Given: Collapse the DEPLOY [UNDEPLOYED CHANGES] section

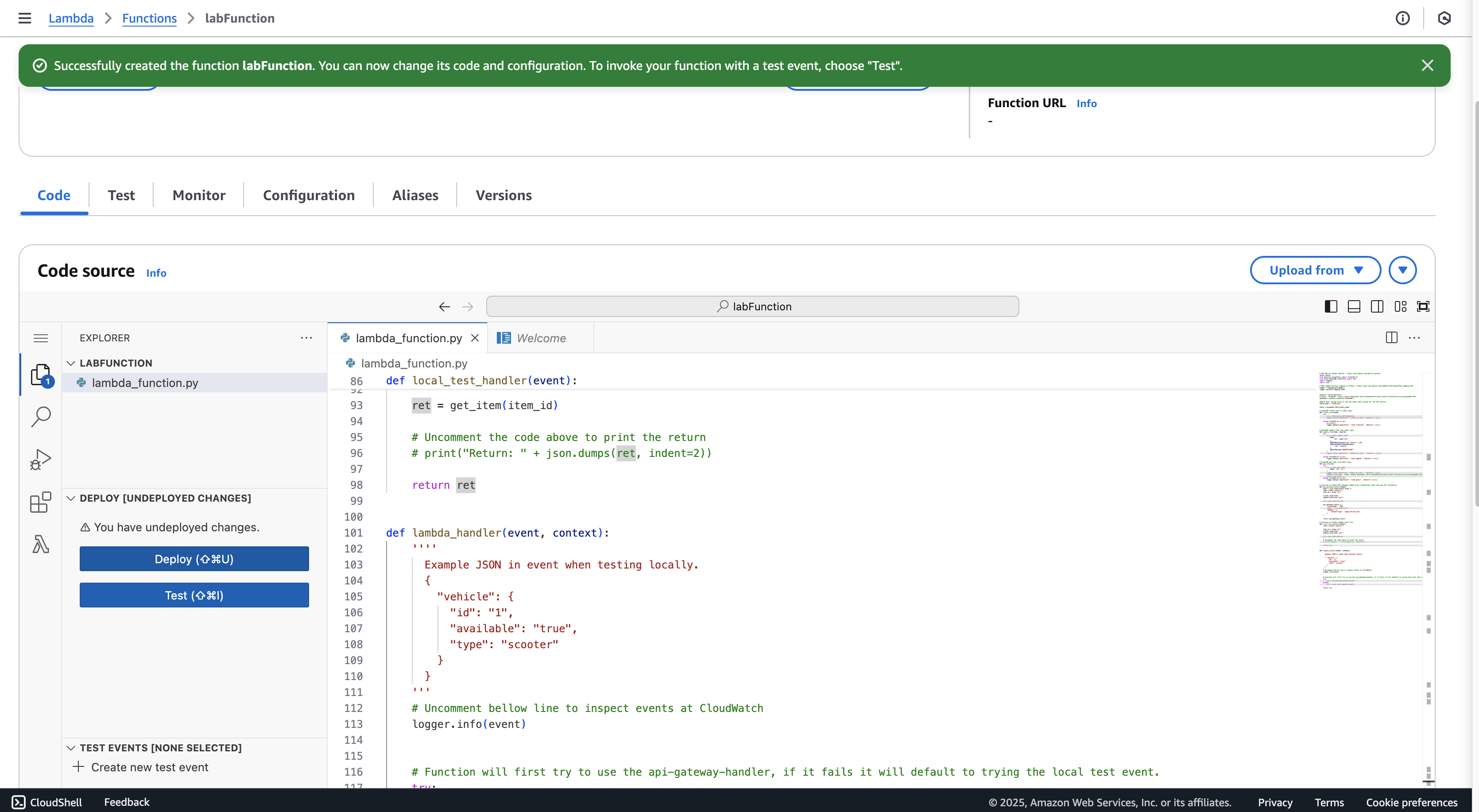Looking at the screenshot, I should coord(70,499).
